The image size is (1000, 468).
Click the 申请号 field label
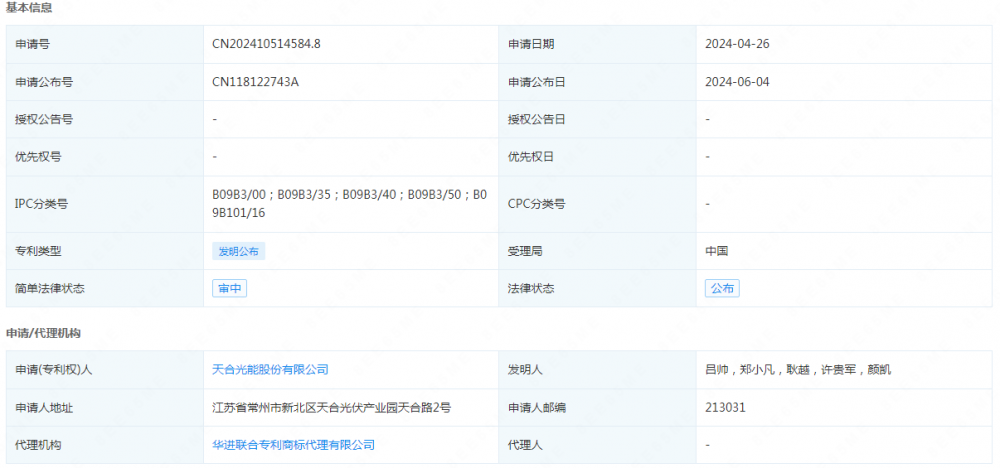pyautogui.click(x=33, y=44)
